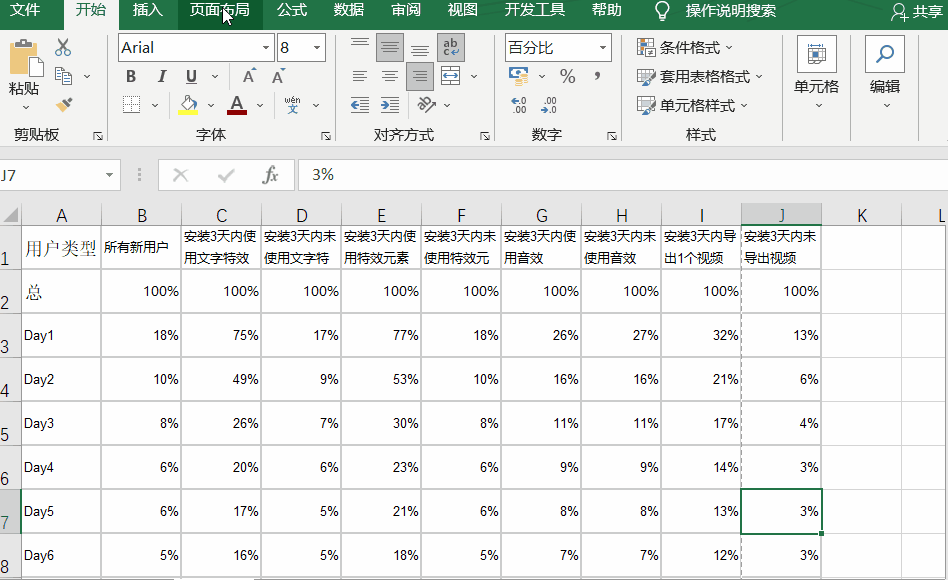Screen dimensions: 948x580
Task: Click the Cut scissors icon
Action: (63, 47)
